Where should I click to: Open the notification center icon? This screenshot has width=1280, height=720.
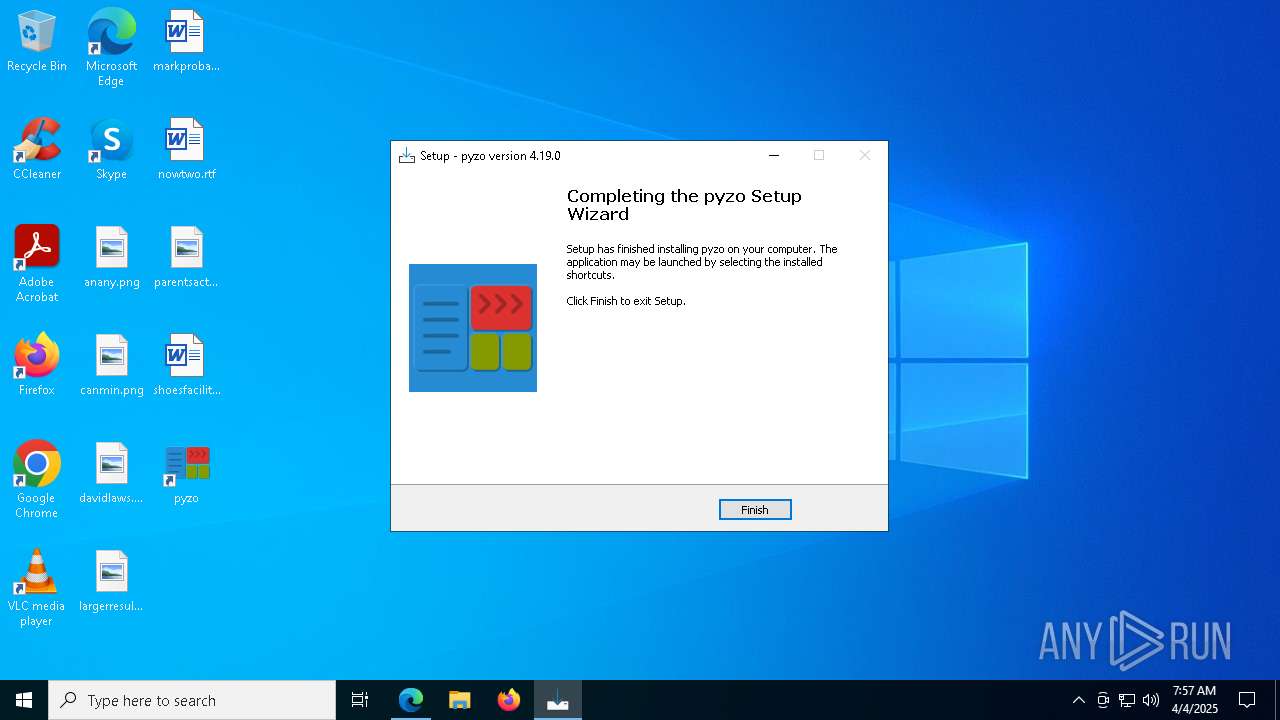tap(1247, 700)
